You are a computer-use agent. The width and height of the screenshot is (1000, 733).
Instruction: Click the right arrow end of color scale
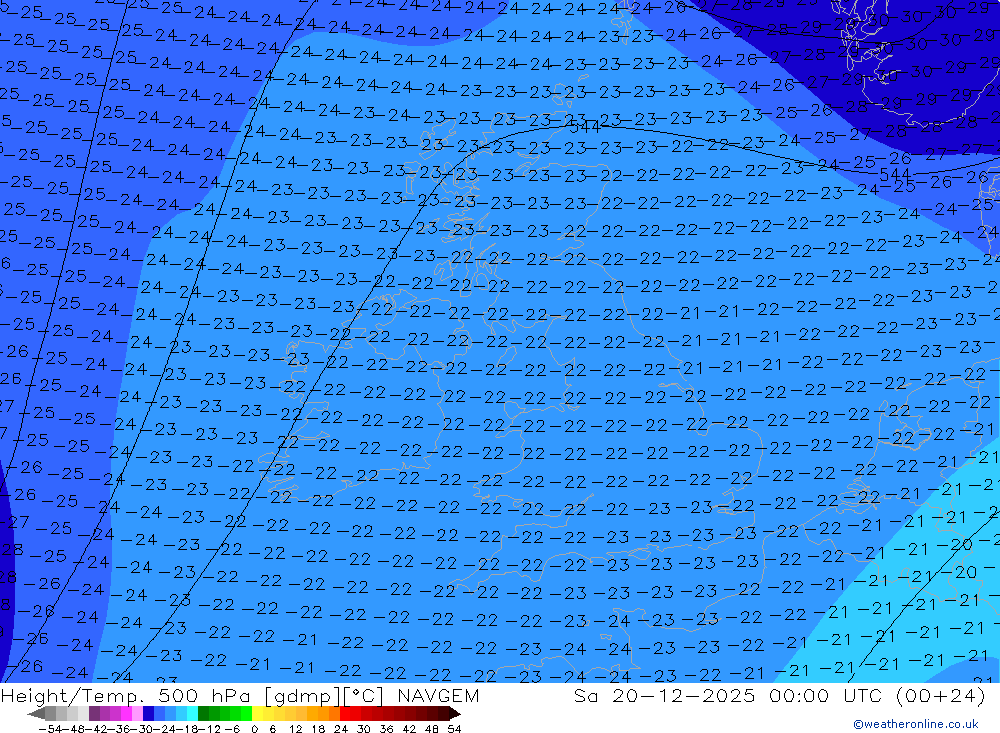tap(455, 714)
